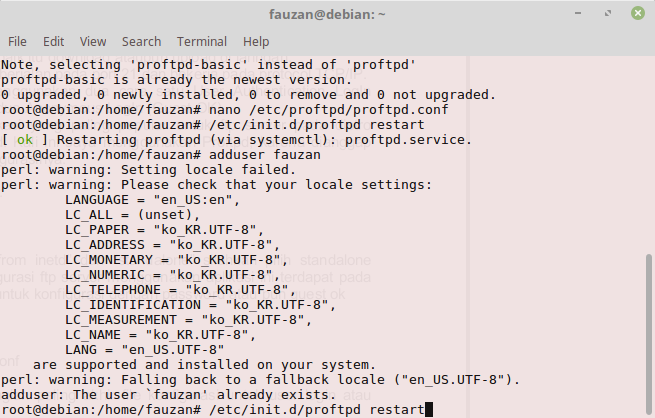Open the Search menu
This screenshot has width=655, height=418.
coord(141,42)
